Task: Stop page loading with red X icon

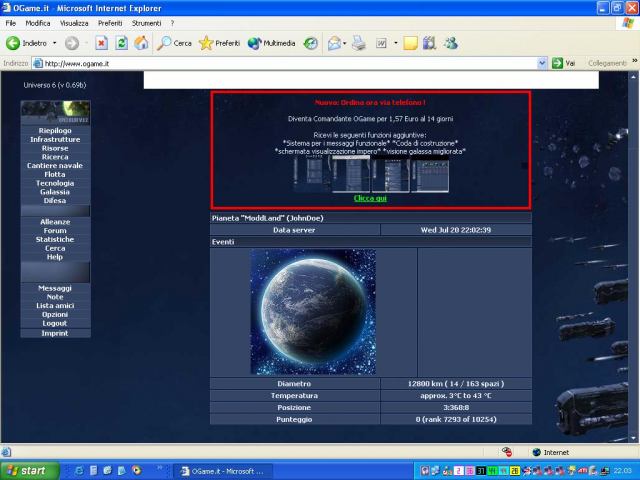Action: tap(102, 43)
